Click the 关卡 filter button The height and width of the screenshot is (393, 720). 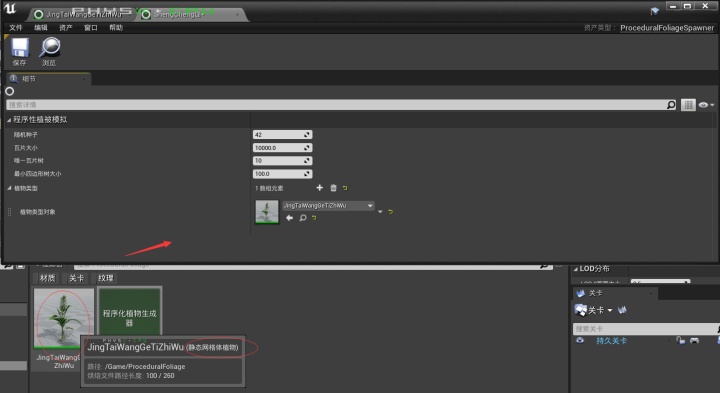(76, 278)
